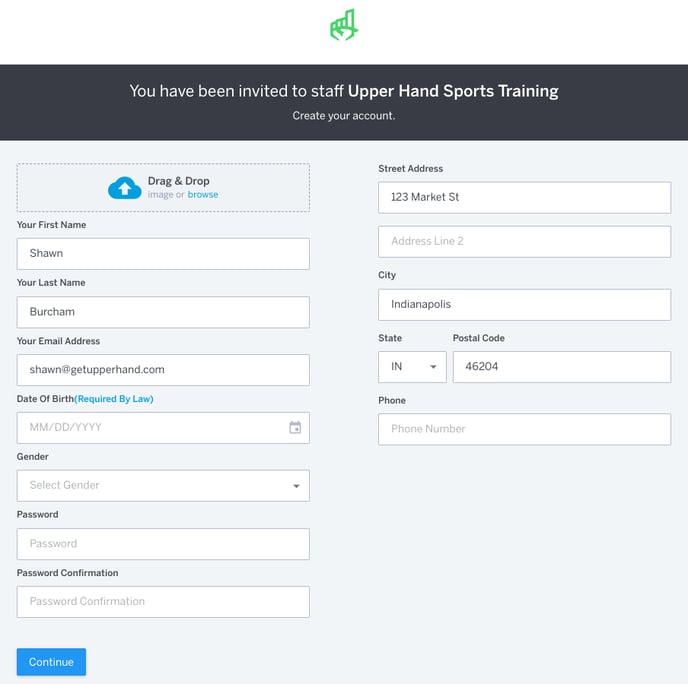Image resolution: width=688 pixels, height=684 pixels.
Task: Focus the Your First Name field
Action: [x=163, y=254]
